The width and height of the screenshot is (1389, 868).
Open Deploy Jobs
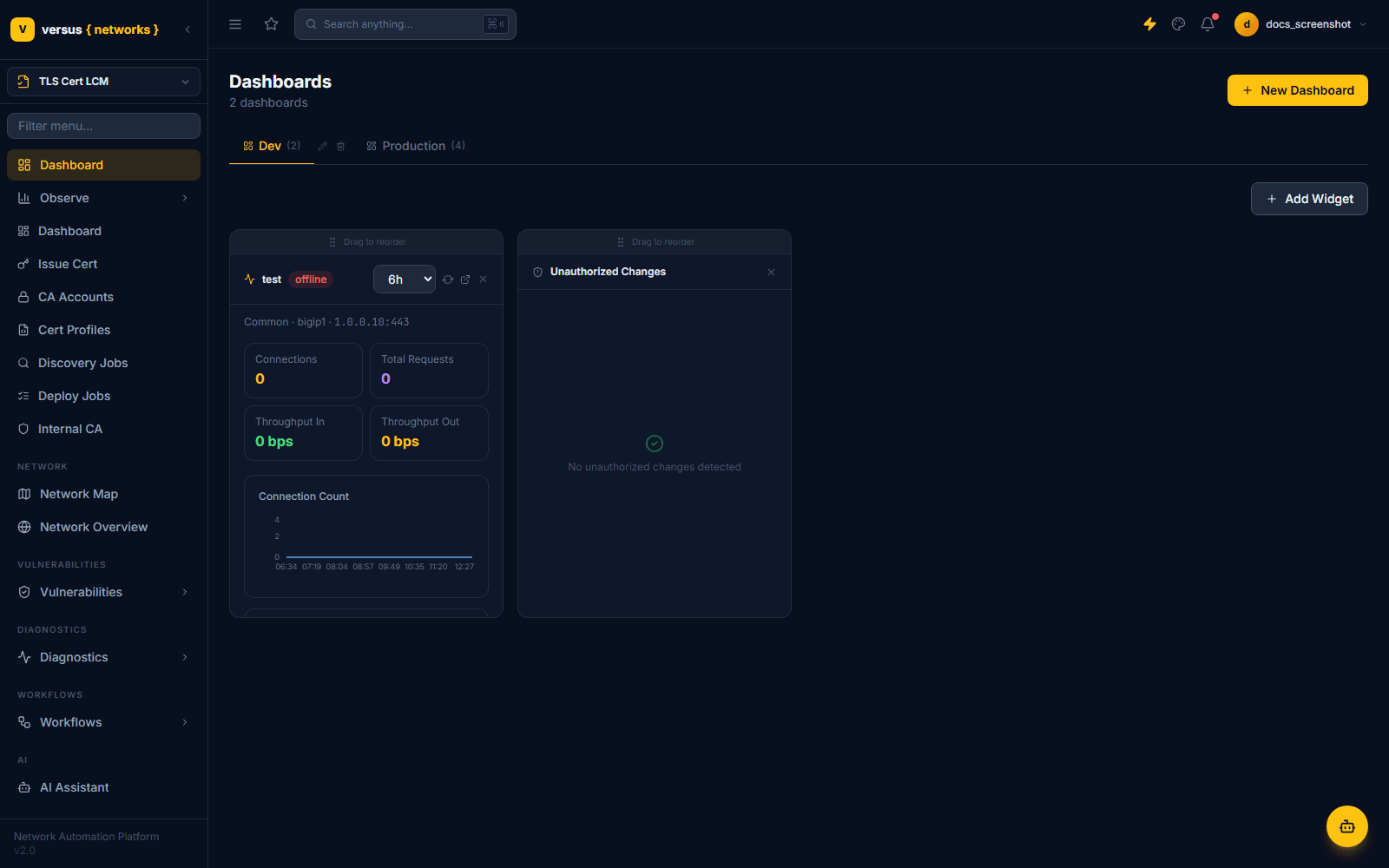103,396
